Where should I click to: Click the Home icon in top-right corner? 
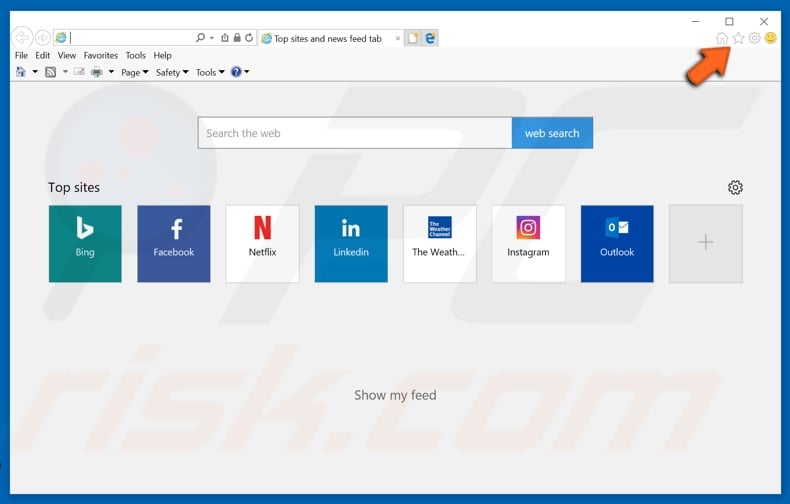pyautogui.click(x=722, y=38)
